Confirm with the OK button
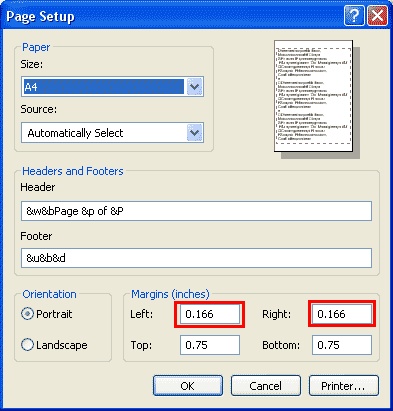The height and width of the screenshot is (411, 393). (x=188, y=386)
